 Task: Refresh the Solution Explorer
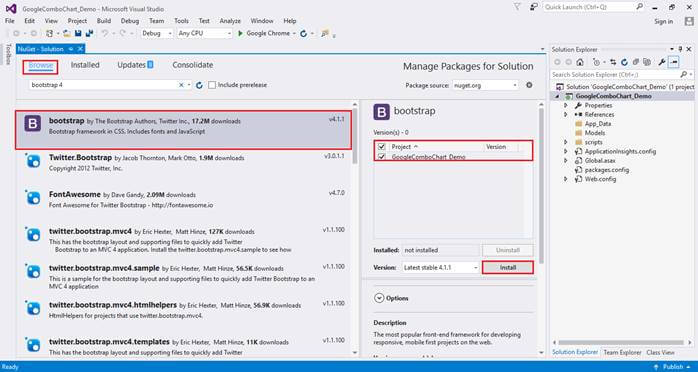pos(624,62)
